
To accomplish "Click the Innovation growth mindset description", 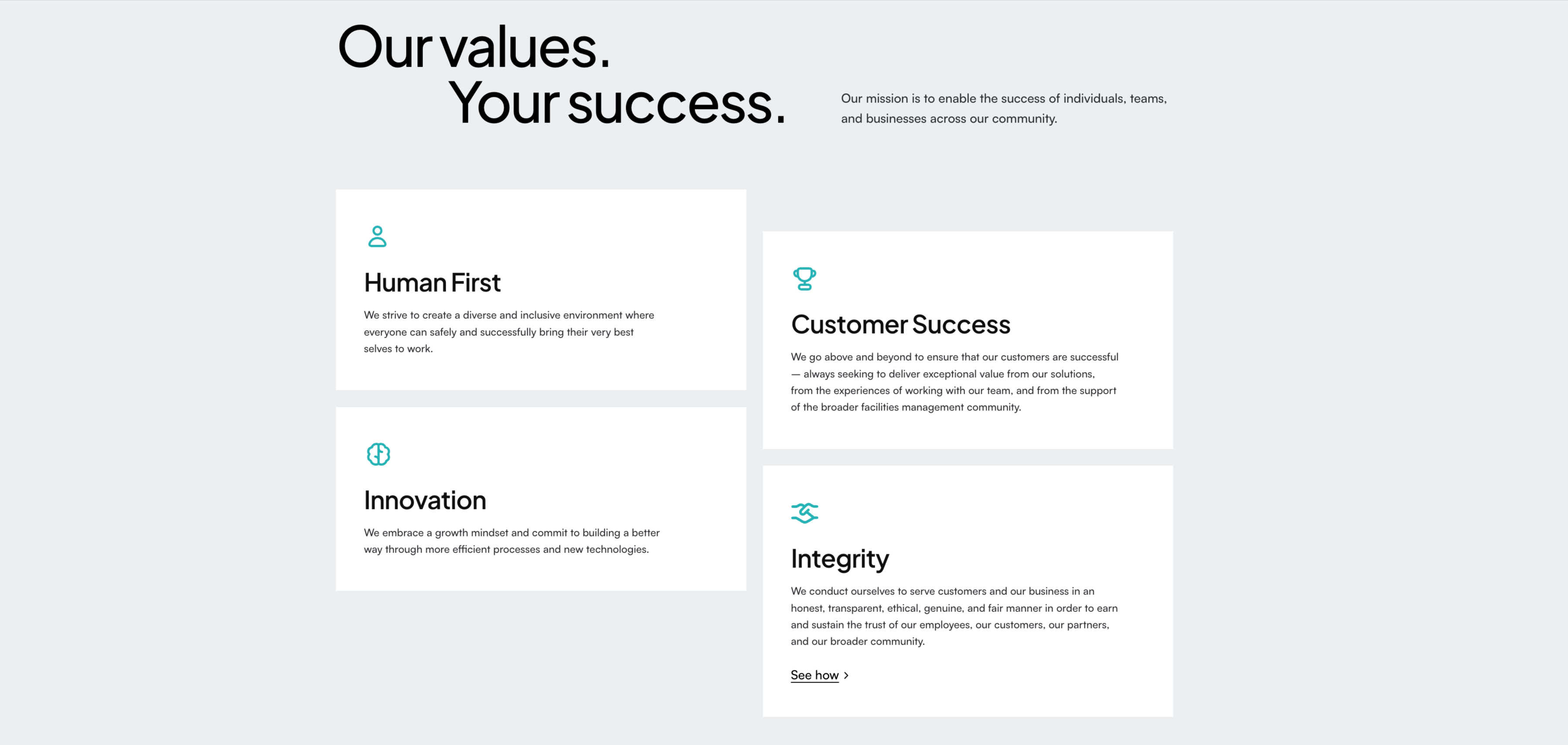I will click(511, 540).
